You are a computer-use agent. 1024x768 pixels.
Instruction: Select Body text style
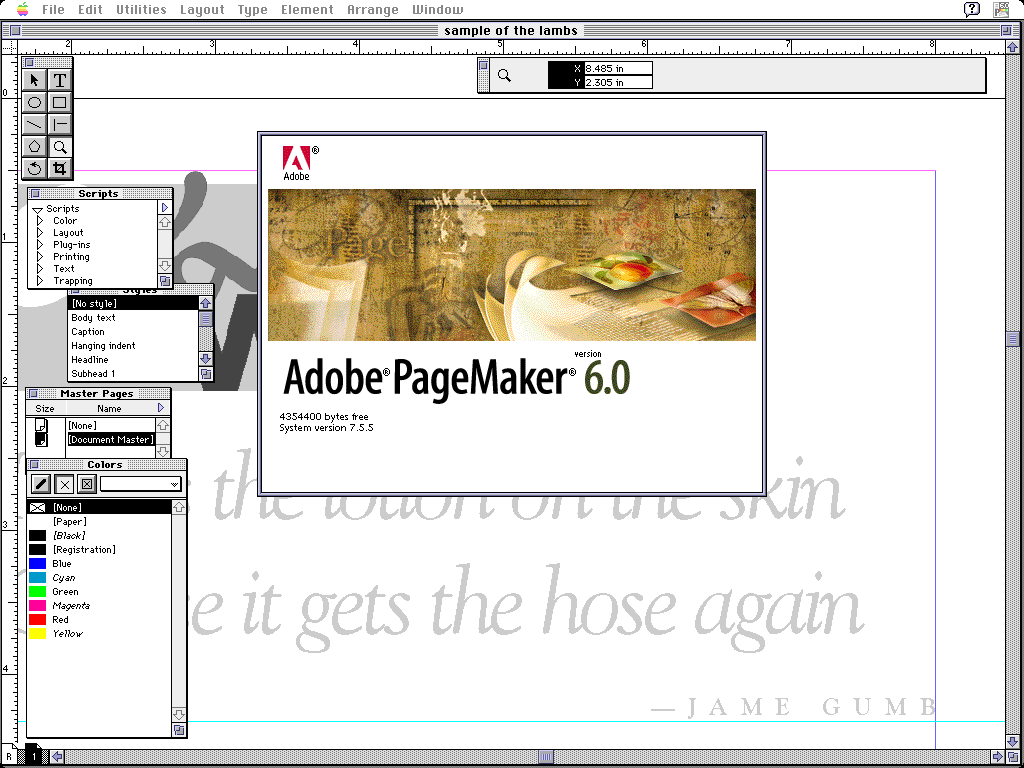tap(133, 317)
